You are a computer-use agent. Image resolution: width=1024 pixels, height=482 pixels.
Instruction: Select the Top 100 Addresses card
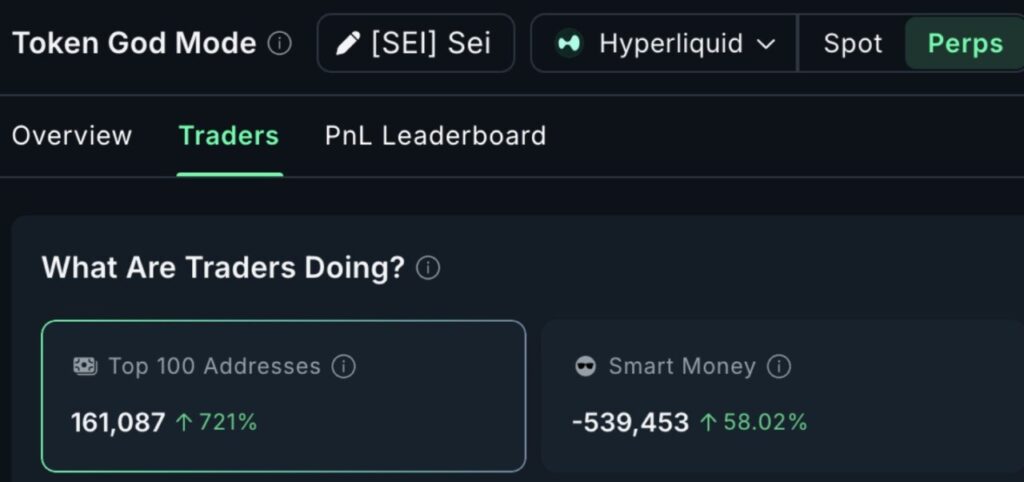283,396
